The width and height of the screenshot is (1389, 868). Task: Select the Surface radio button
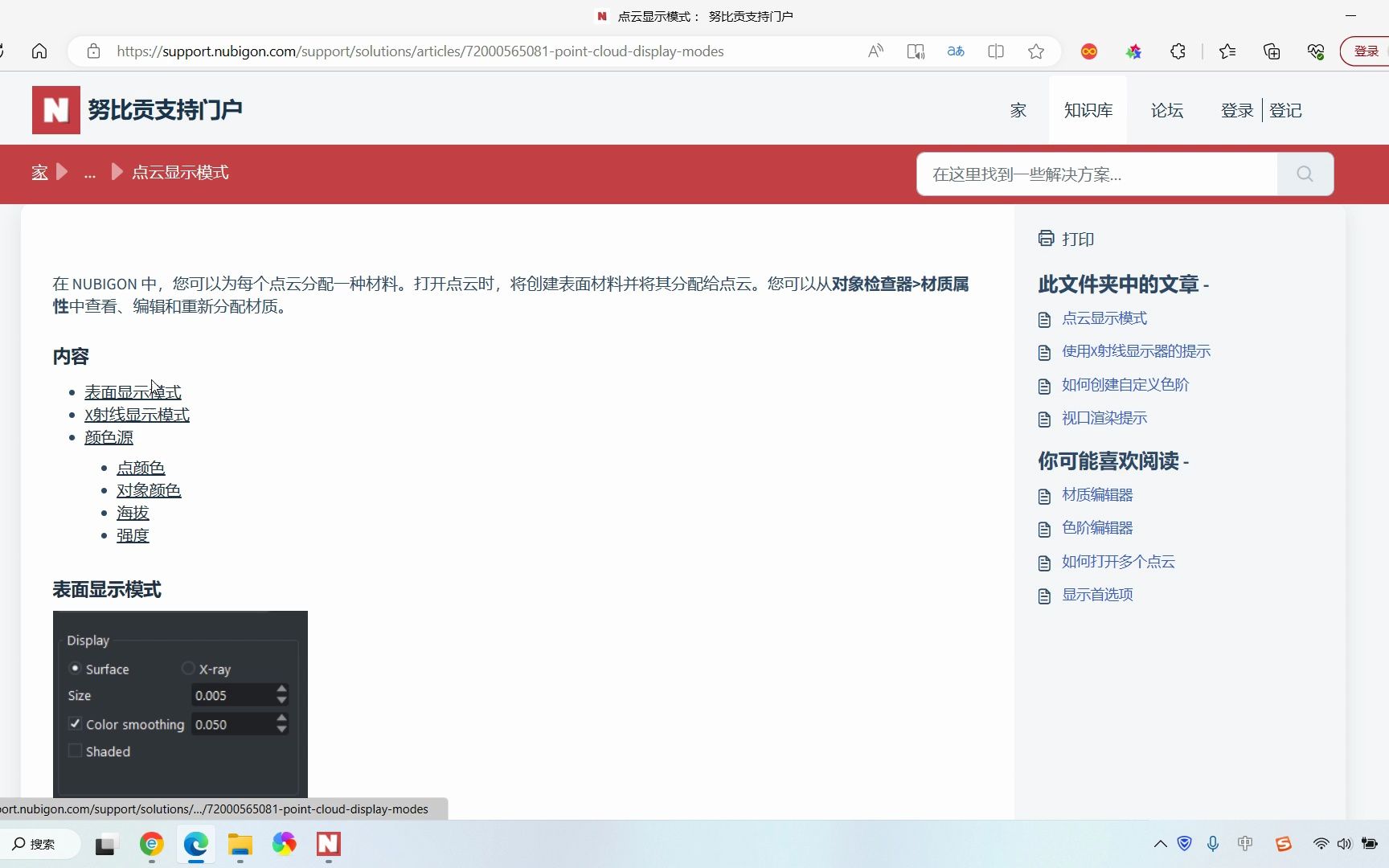click(x=75, y=668)
